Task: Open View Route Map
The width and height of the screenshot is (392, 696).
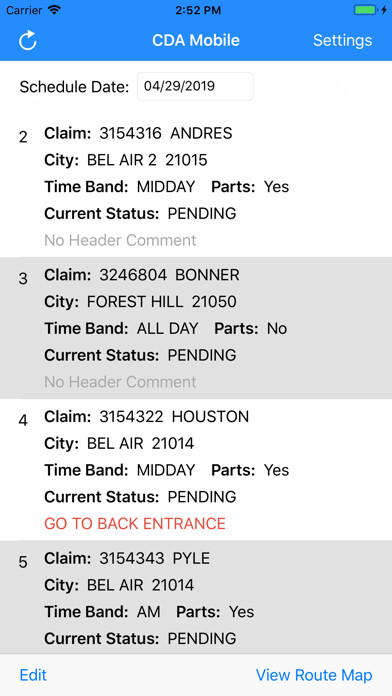Action: pos(314,675)
